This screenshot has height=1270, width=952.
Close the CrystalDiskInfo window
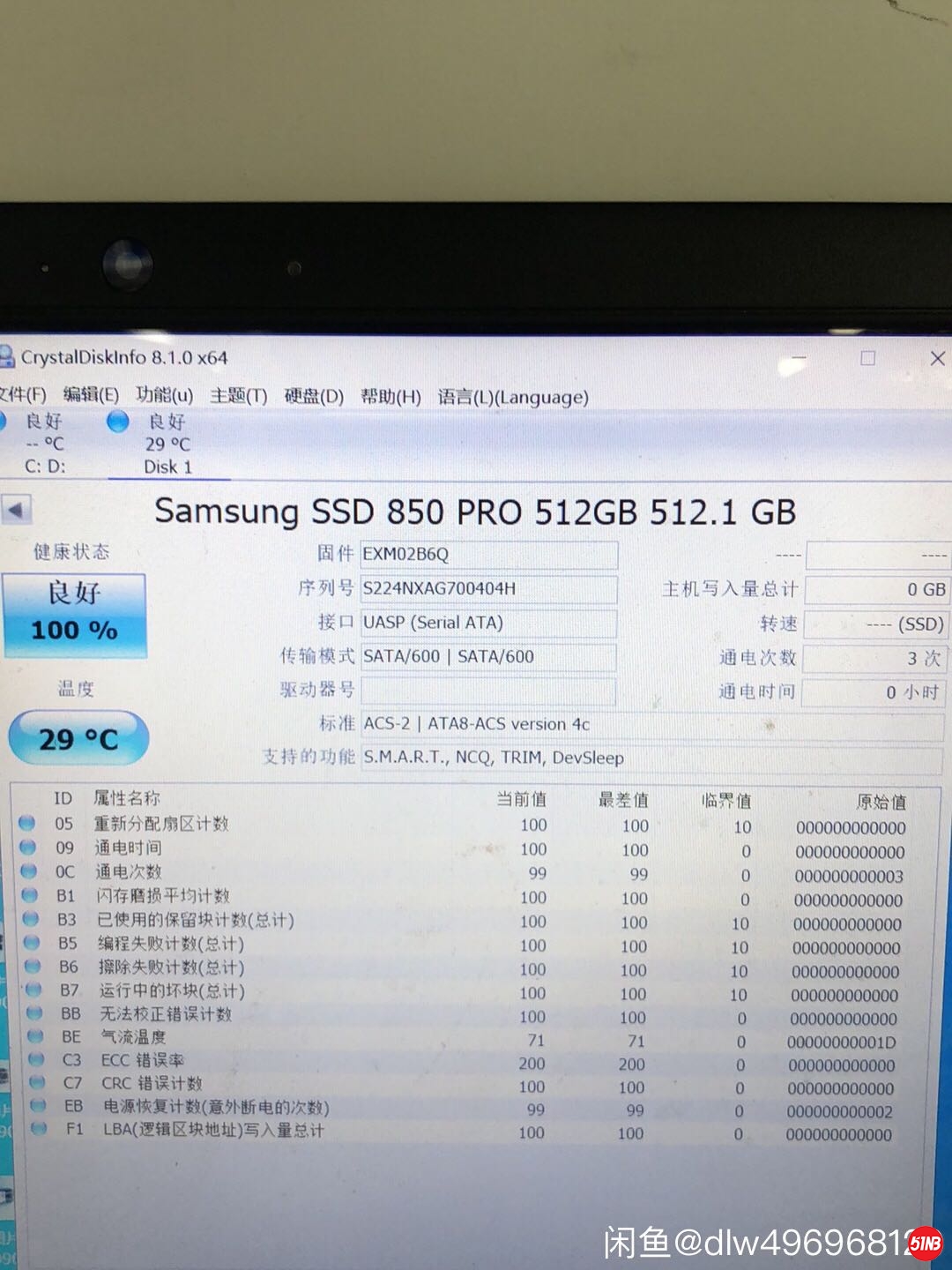[x=938, y=358]
